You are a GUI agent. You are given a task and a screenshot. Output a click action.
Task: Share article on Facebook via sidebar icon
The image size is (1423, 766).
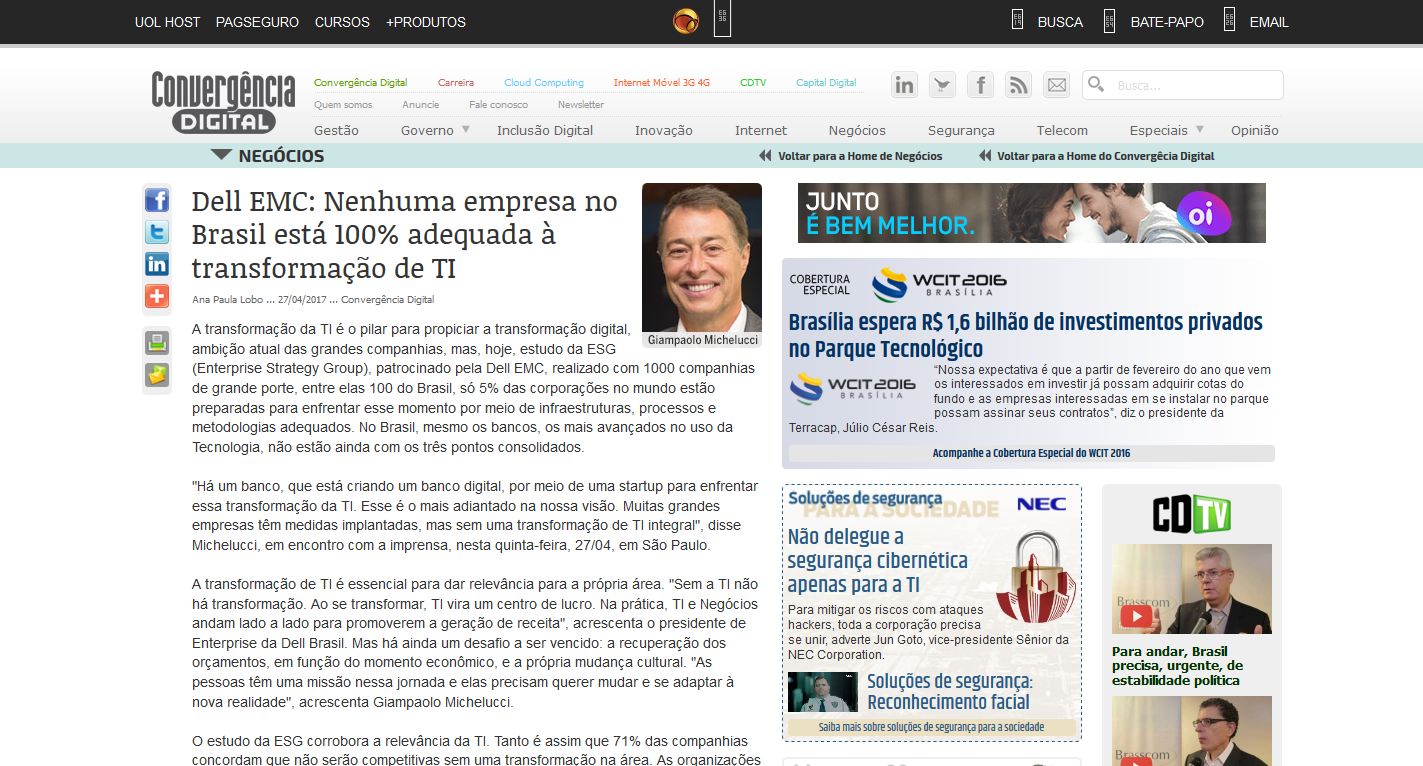(x=157, y=200)
